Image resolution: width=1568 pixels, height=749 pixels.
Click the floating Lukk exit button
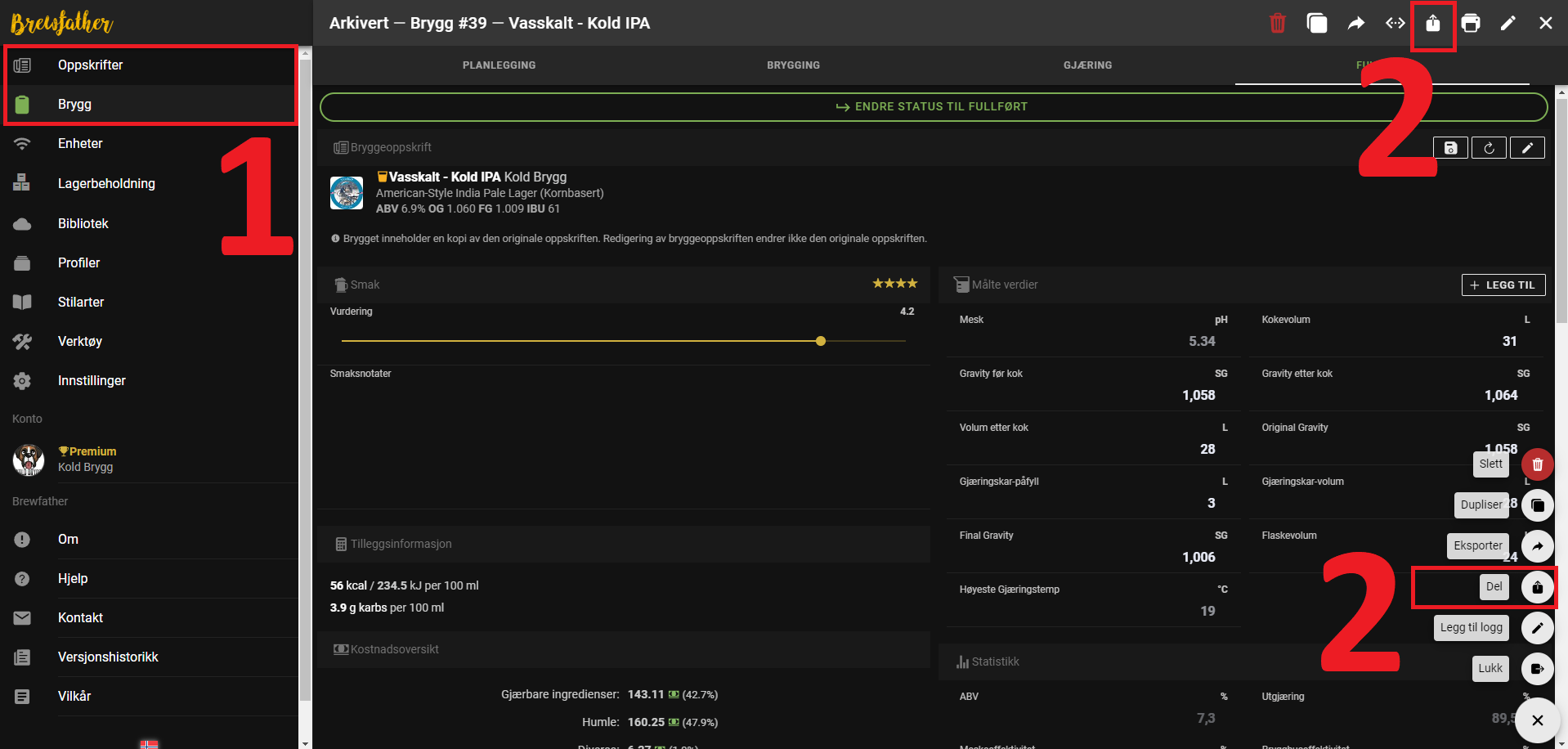[x=1537, y=669]
